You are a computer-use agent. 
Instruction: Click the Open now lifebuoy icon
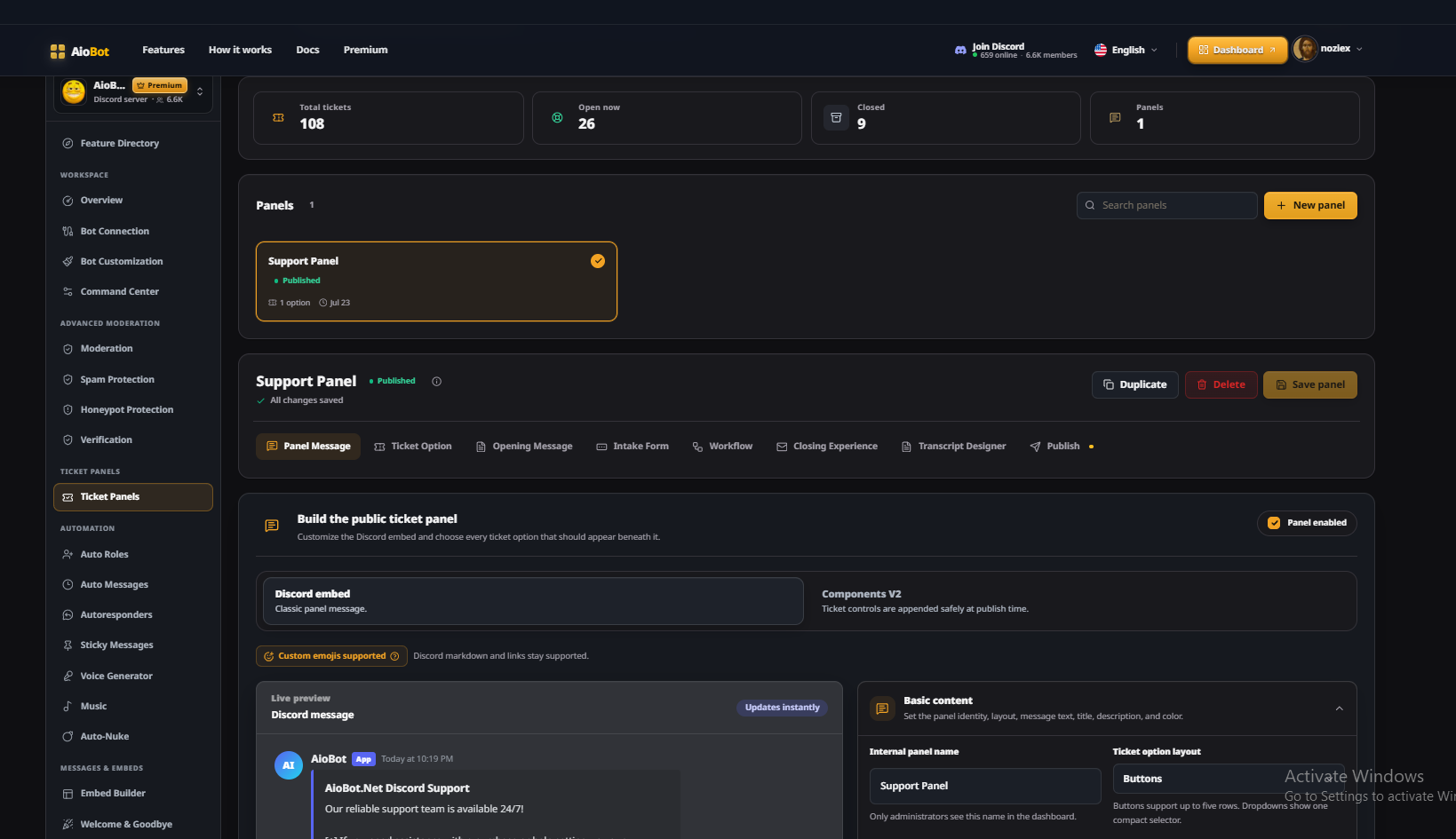point(557,117)
